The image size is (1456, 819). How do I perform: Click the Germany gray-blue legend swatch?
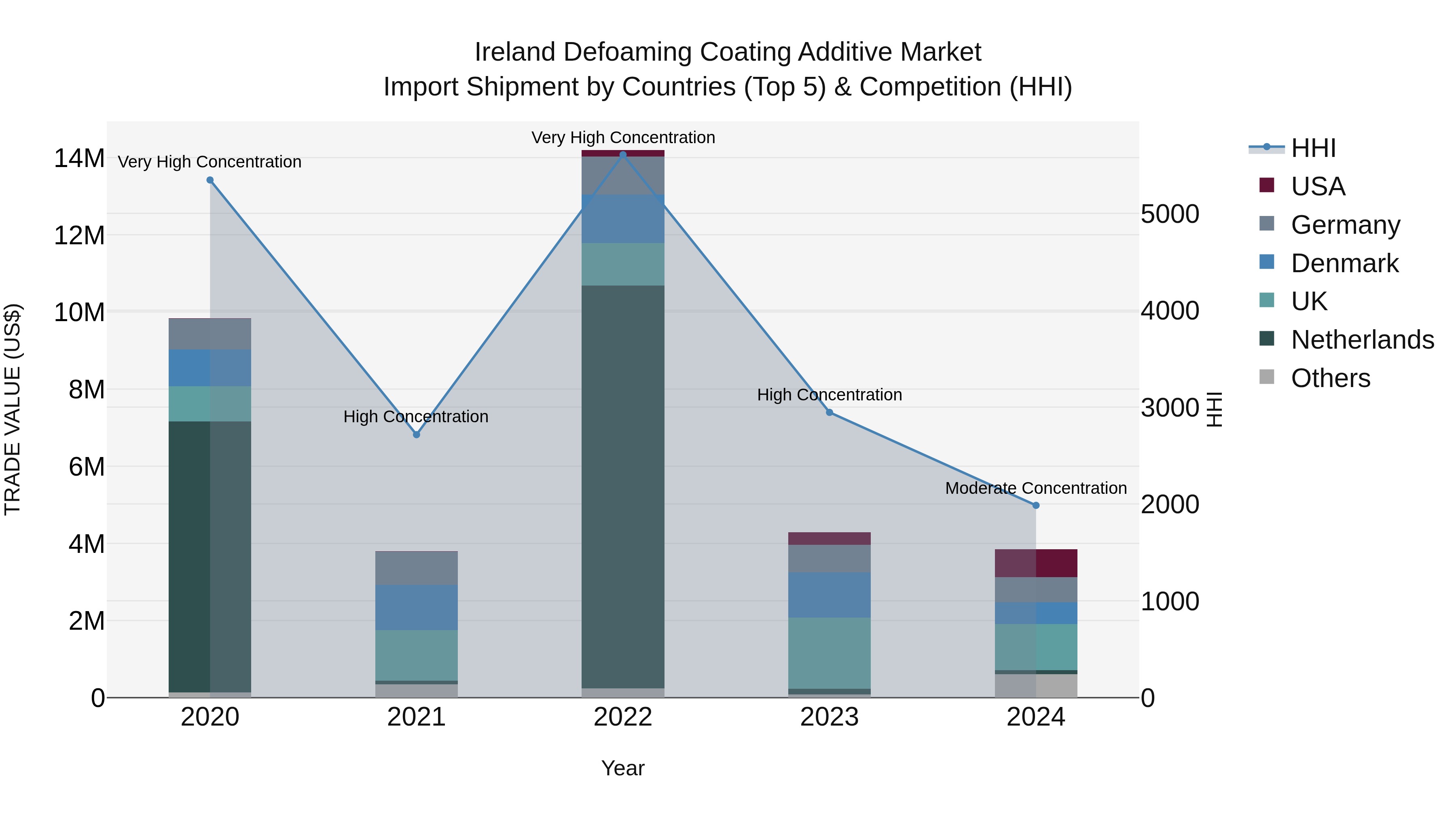pyautogui.click(x=1267, y=223)
